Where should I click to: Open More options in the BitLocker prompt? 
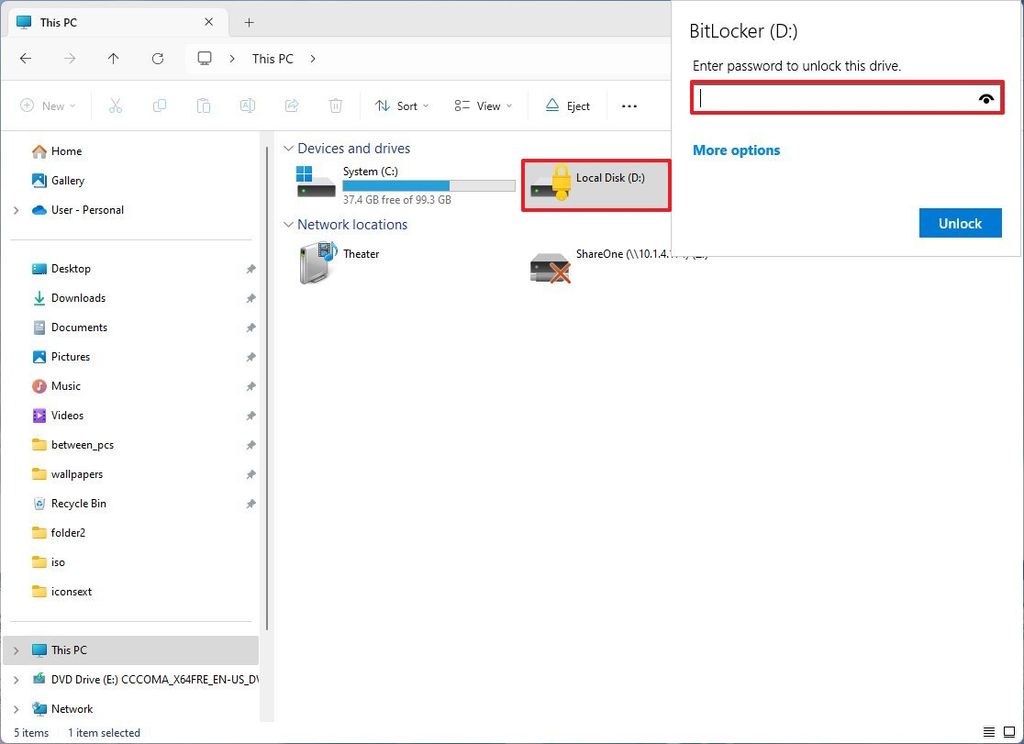(736, 150)
